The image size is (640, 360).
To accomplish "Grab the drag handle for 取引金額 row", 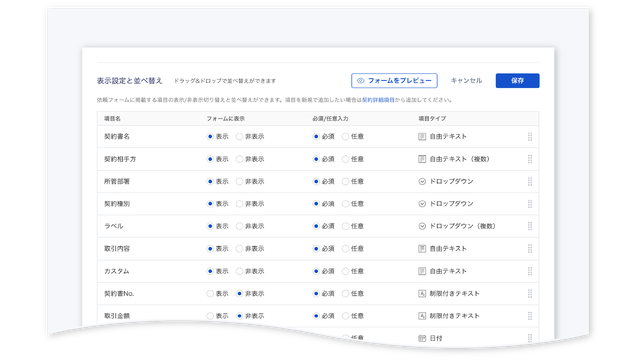I will (530, 316).
